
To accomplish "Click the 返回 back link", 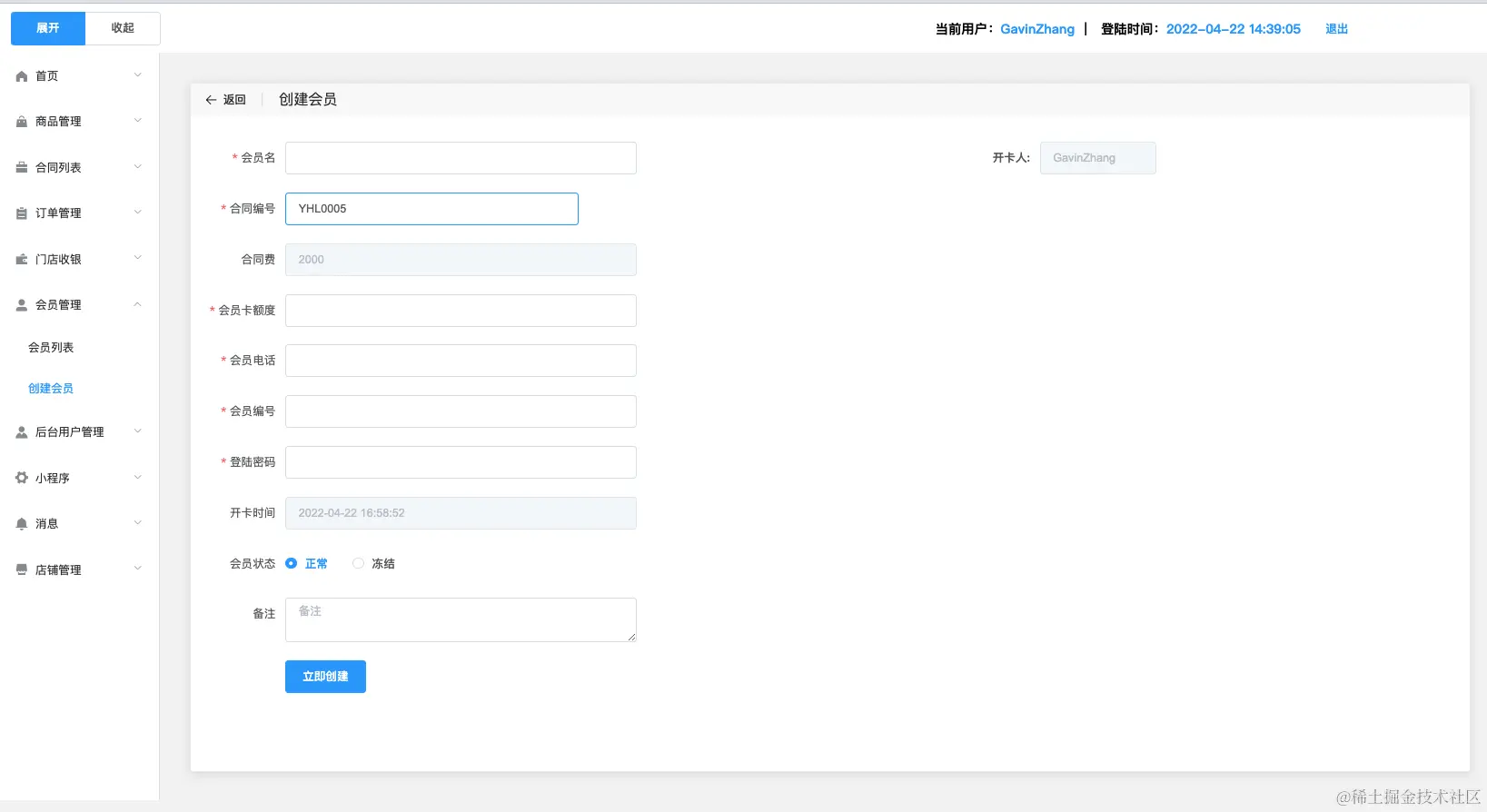I will click(234, 100).
